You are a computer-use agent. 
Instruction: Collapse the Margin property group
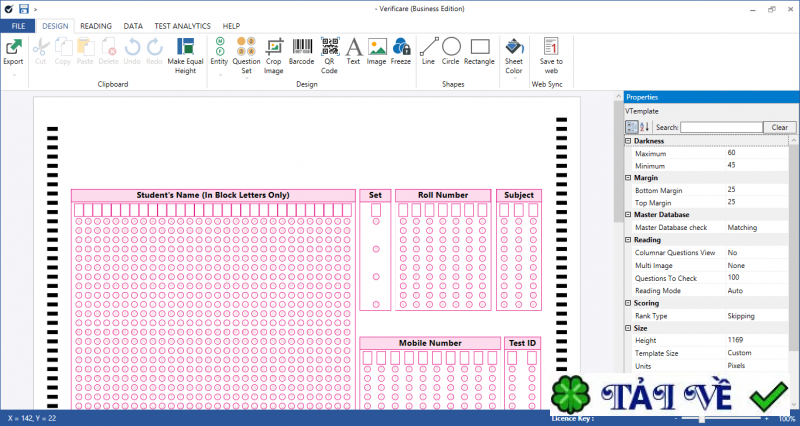(x=628, y=178)
